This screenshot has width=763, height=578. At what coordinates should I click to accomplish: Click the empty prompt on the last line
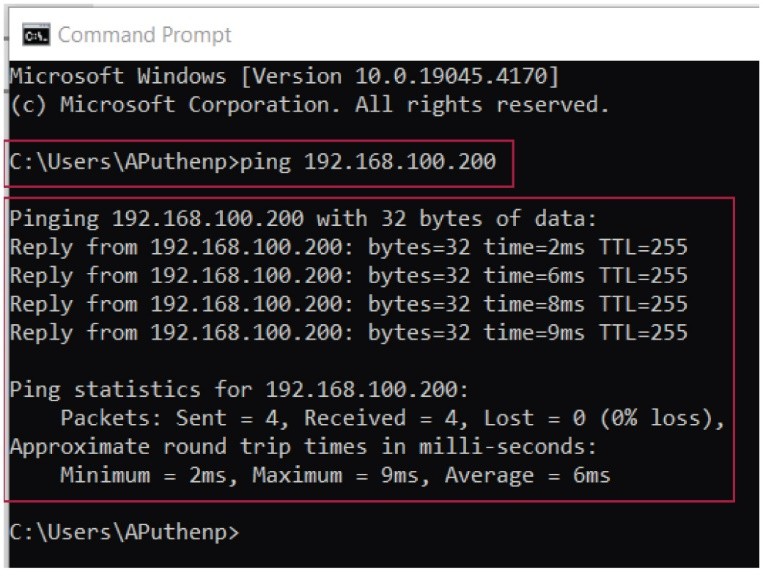point(124,532)
